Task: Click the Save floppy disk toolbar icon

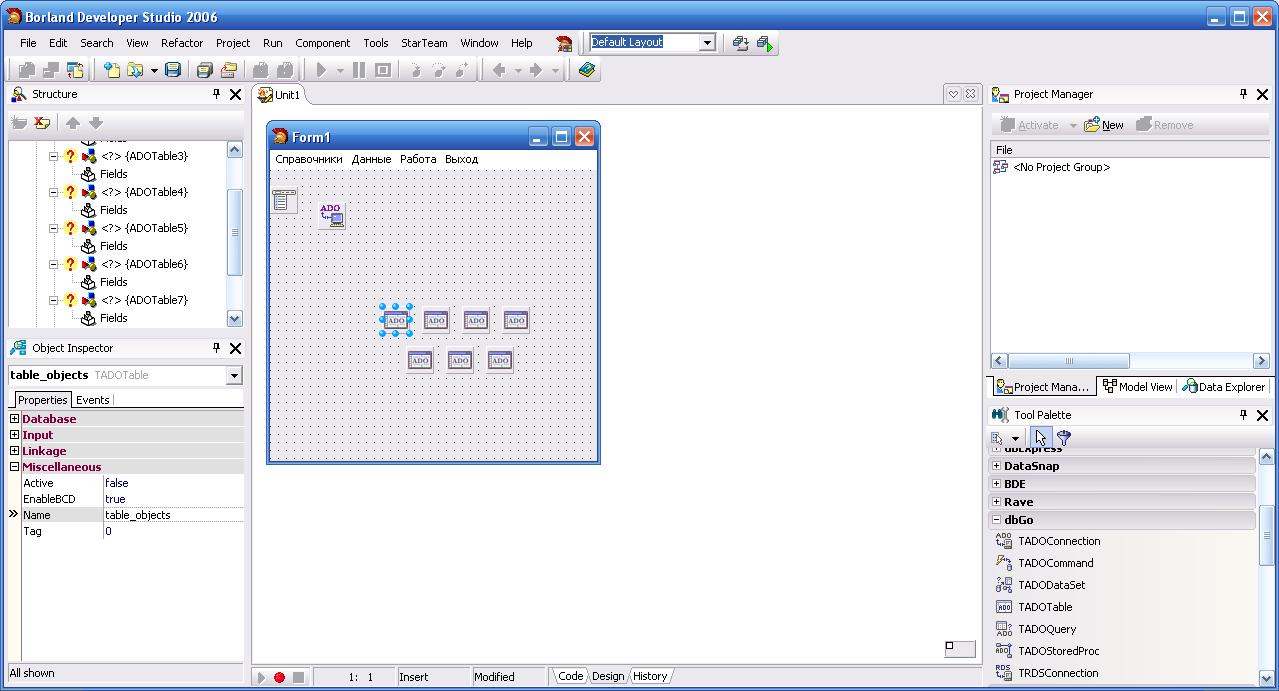Action: point(173,70)
